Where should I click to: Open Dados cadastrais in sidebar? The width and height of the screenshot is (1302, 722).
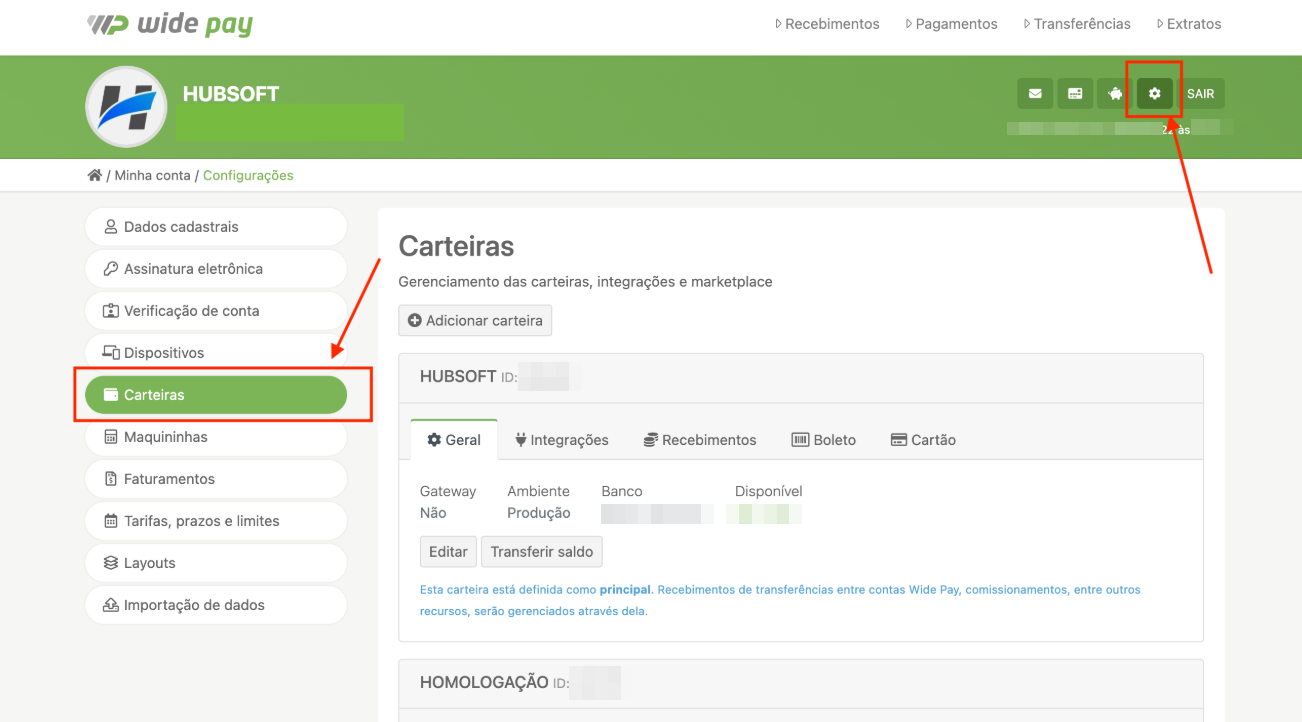pos(216,227)
